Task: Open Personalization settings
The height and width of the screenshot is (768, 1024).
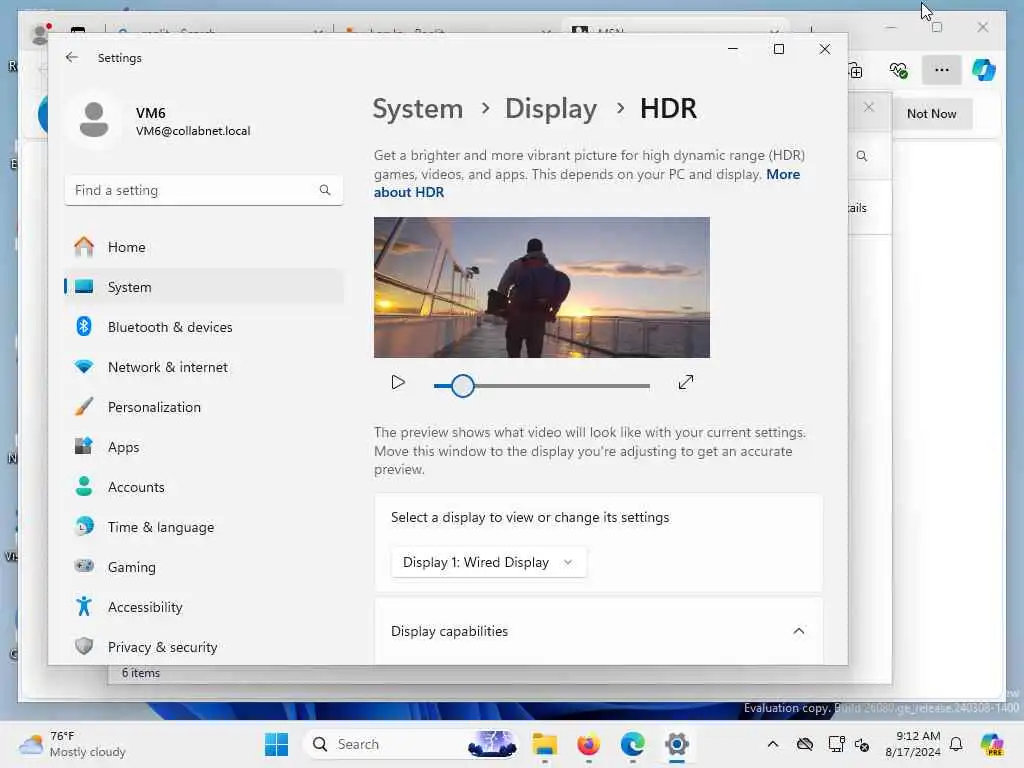Action: point(204,407)
